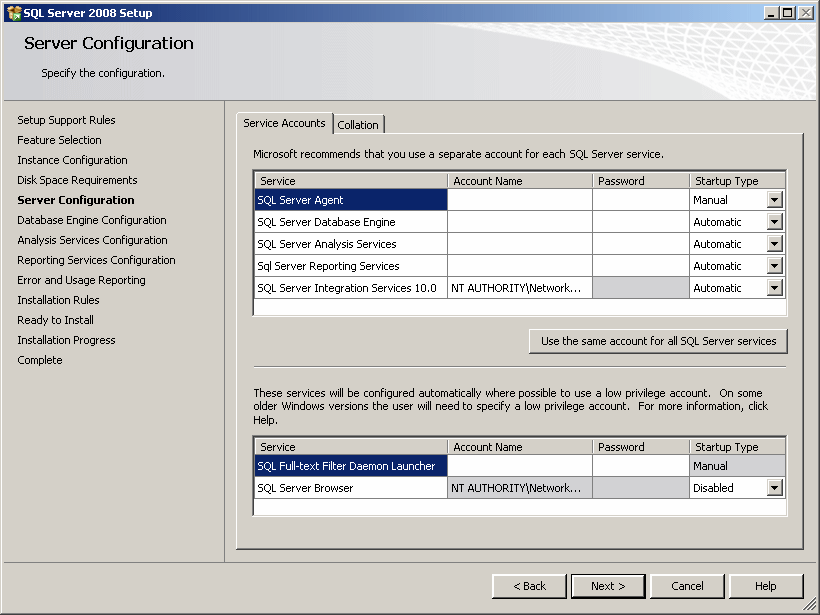Click the Complete step in sidebar
Screen dimensions: 820x615
tap(40, 360)
